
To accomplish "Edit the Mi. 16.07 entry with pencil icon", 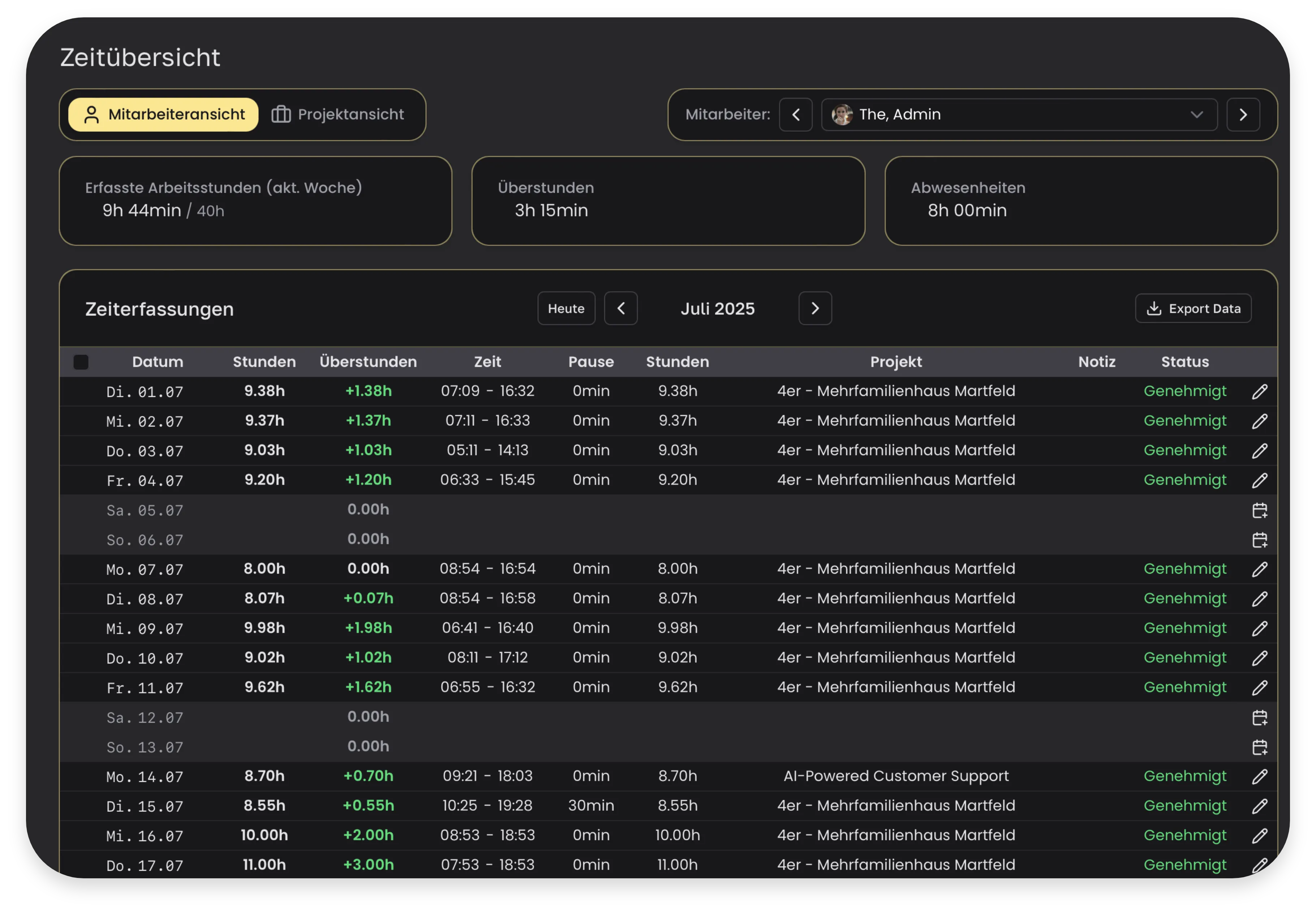I will (1259, 835).
